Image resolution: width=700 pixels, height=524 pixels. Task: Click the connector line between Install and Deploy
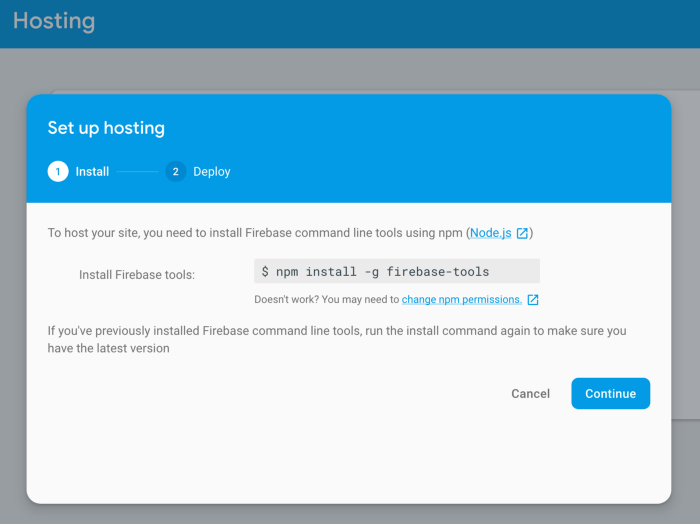(137, 171)
